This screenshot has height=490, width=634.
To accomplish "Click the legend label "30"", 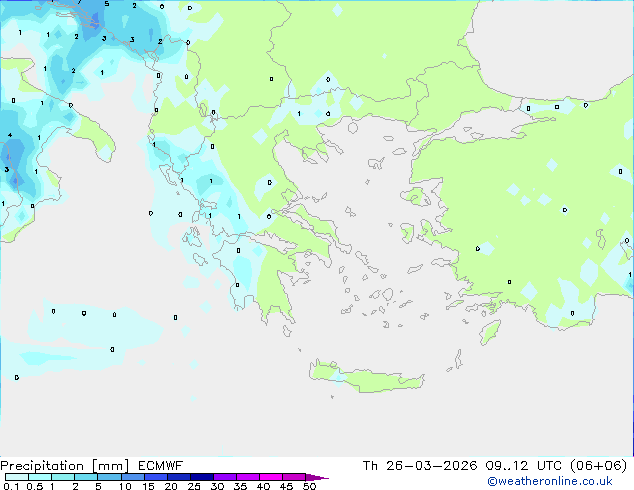I will [x=217, y=486].
